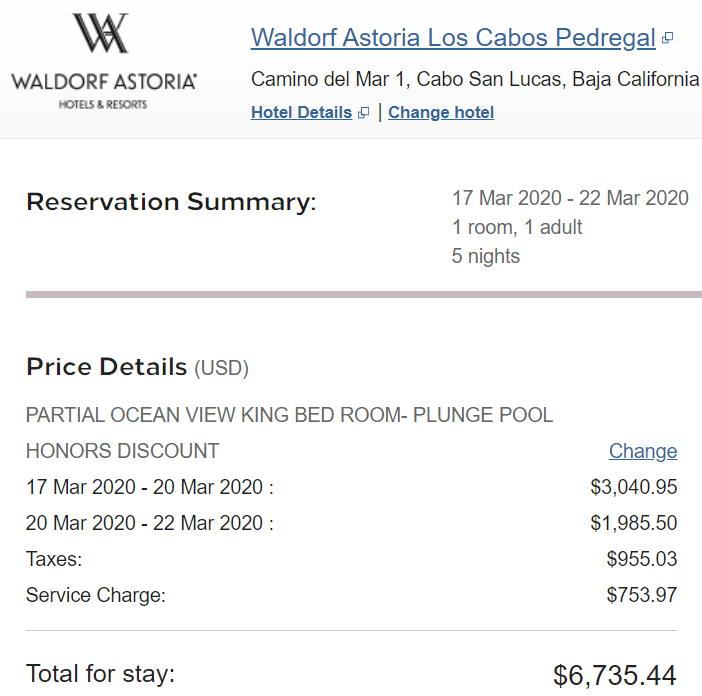Image resolution: width=702 pixels, height=696 pixels.
Task: Click Change link for Honors Discount rate
Action: [x=643, y=451]
